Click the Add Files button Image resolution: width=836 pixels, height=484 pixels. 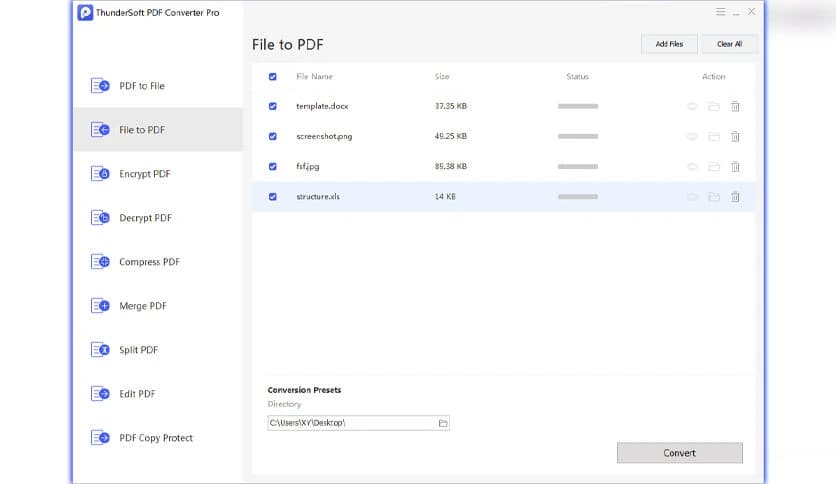coord(669,44)
